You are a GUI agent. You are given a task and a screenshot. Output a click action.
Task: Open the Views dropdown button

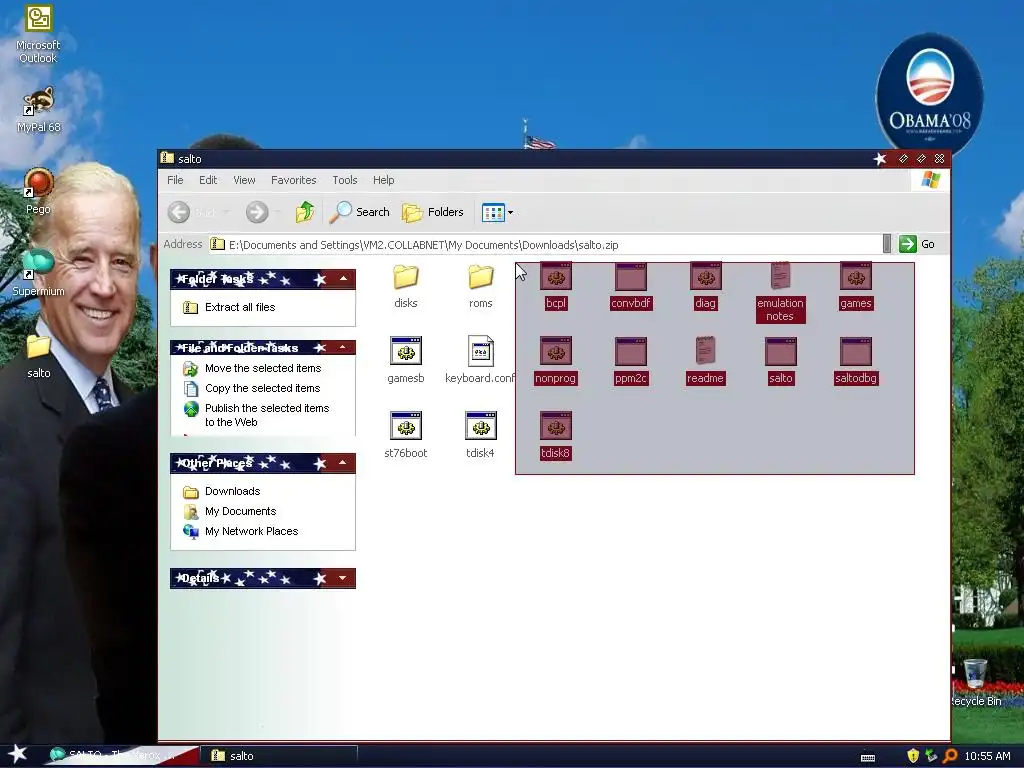click(x=498, y=212)
